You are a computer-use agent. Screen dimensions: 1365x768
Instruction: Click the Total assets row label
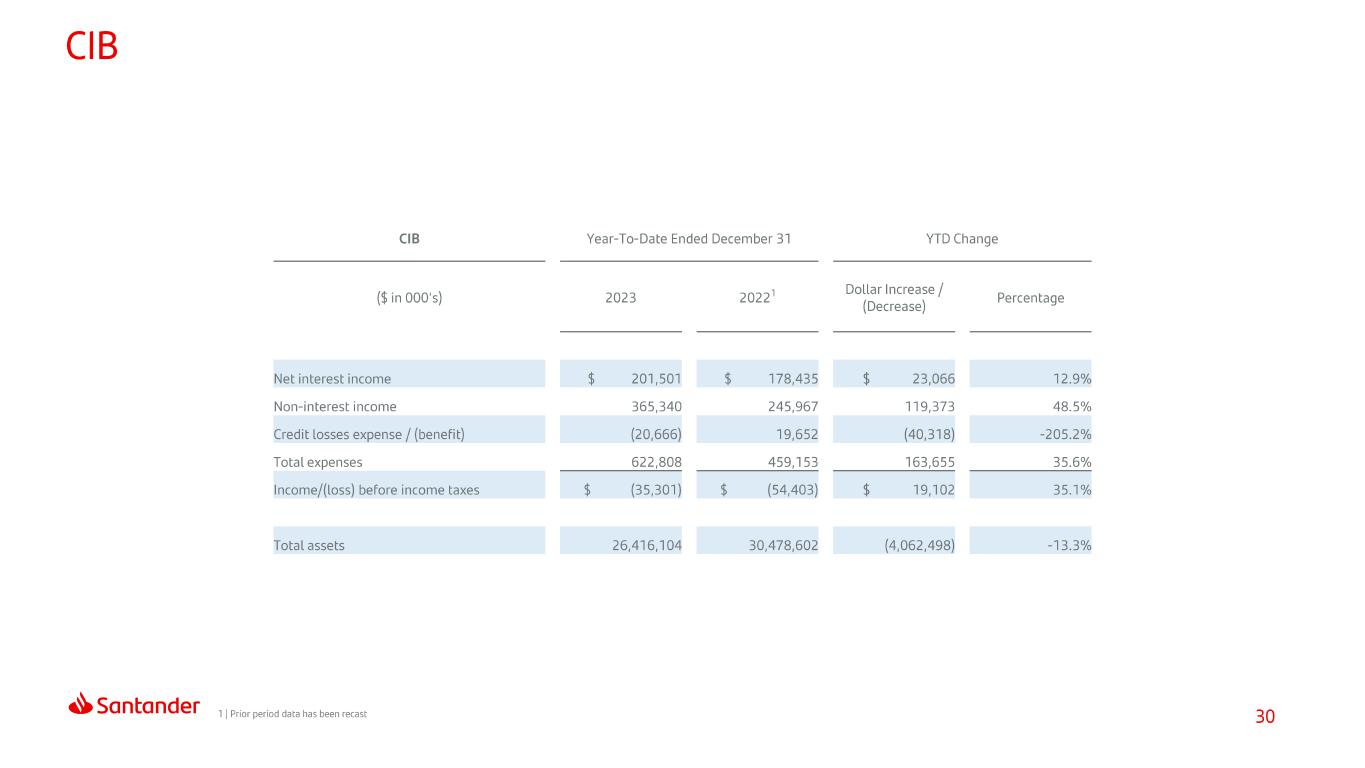click(309, 546)
